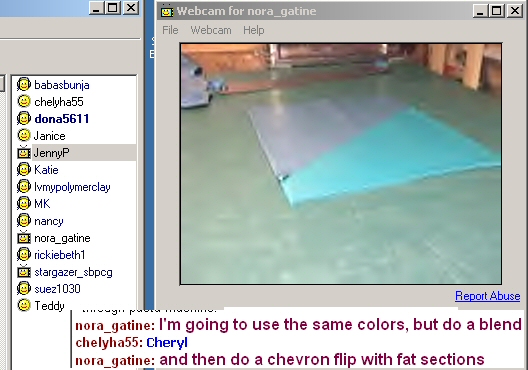This screenshot has width=528, height=370.
Task: Open the Help menu
Action: tap(254, 30)
